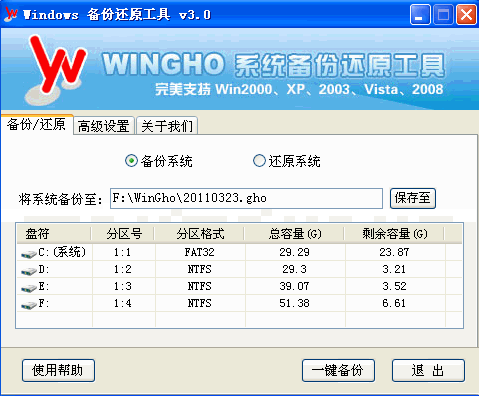Sort by 总容量(G) column header
Image resolution: width=479 pixels, height=396 pixels.
pyautogui.click(x=295, y=233)
